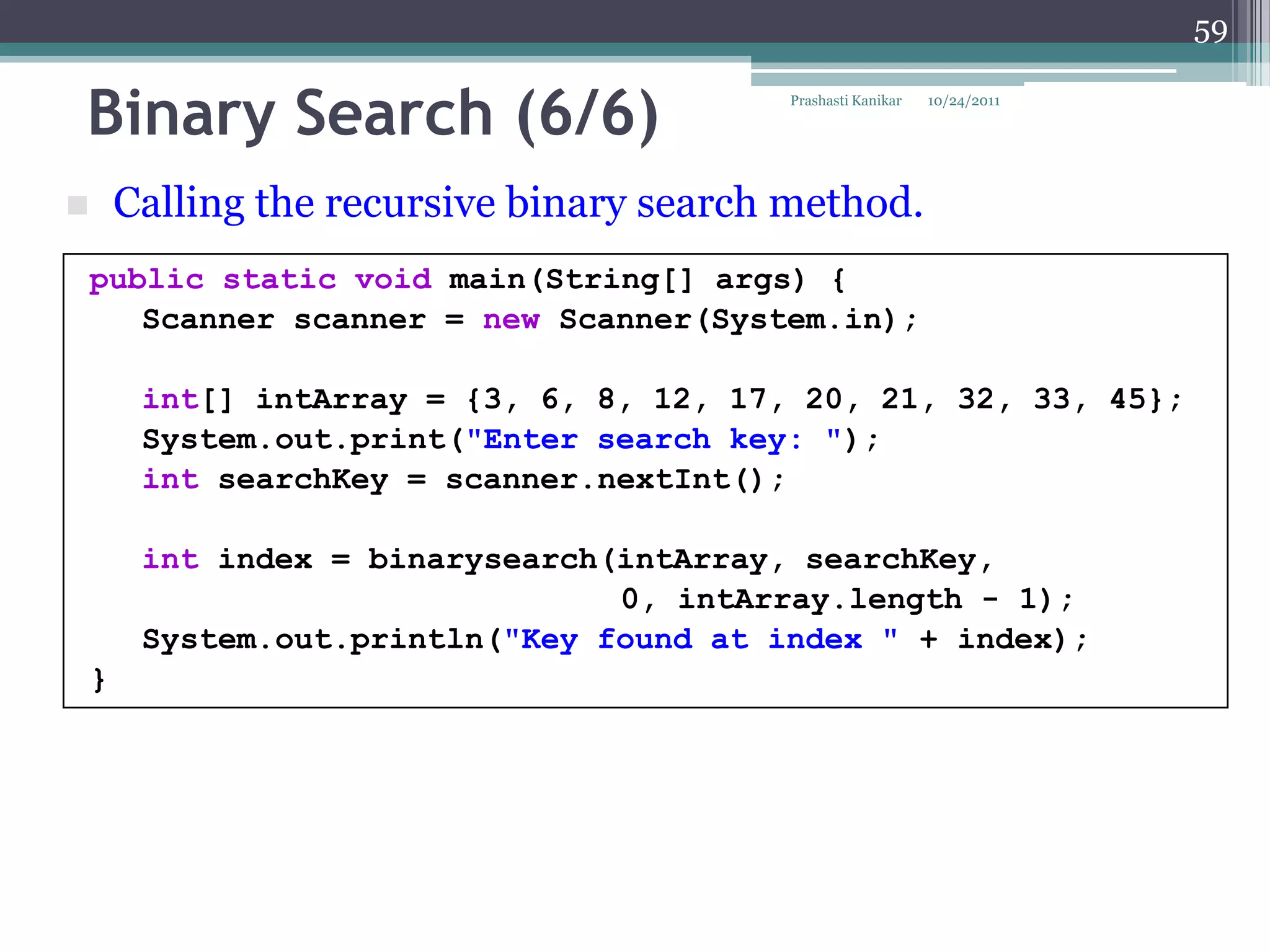Click the bullet text 'Calling the recursive binary search method.'

[518, 203]
